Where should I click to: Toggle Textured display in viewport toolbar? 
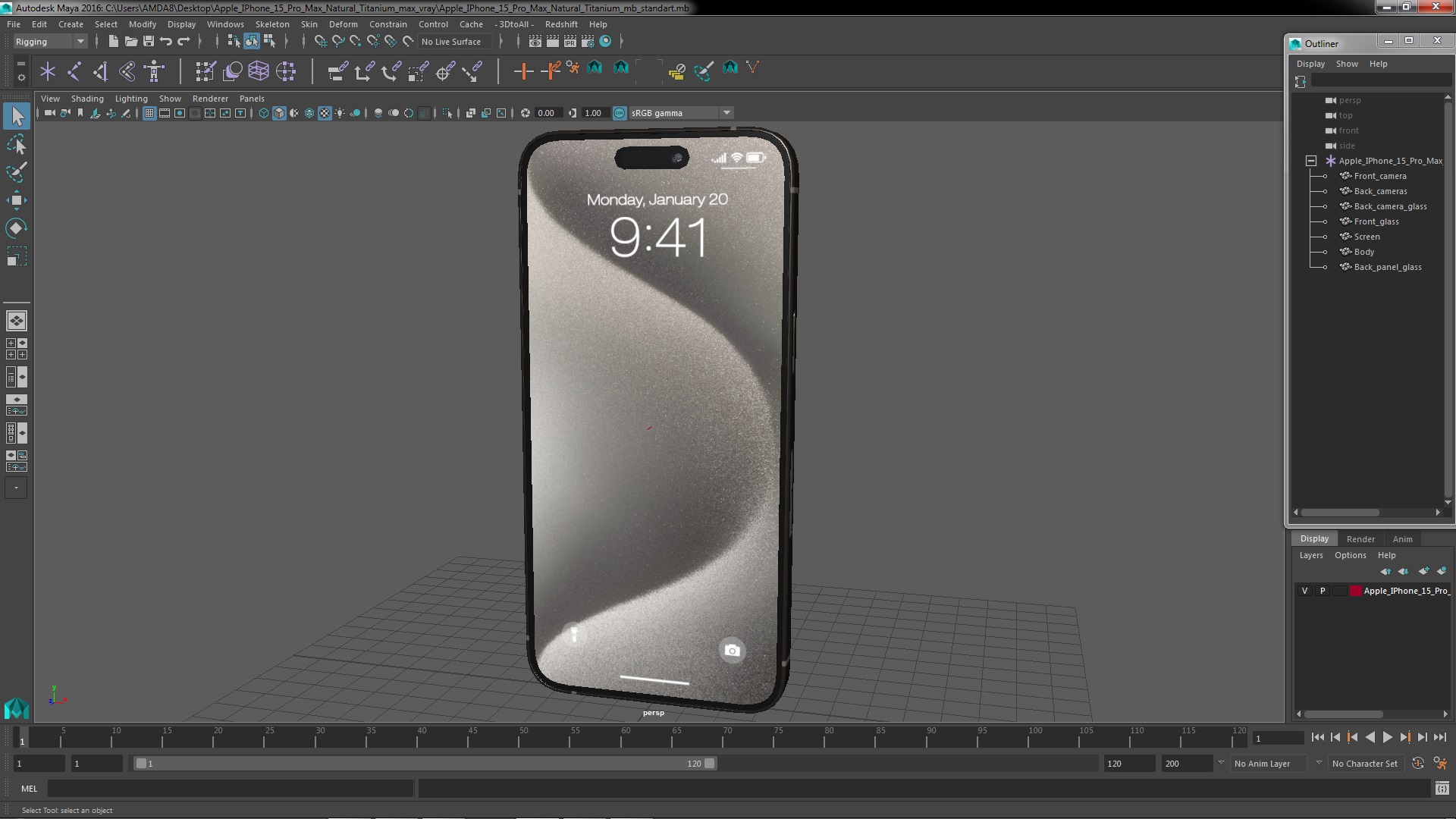[x=325, y=113]
